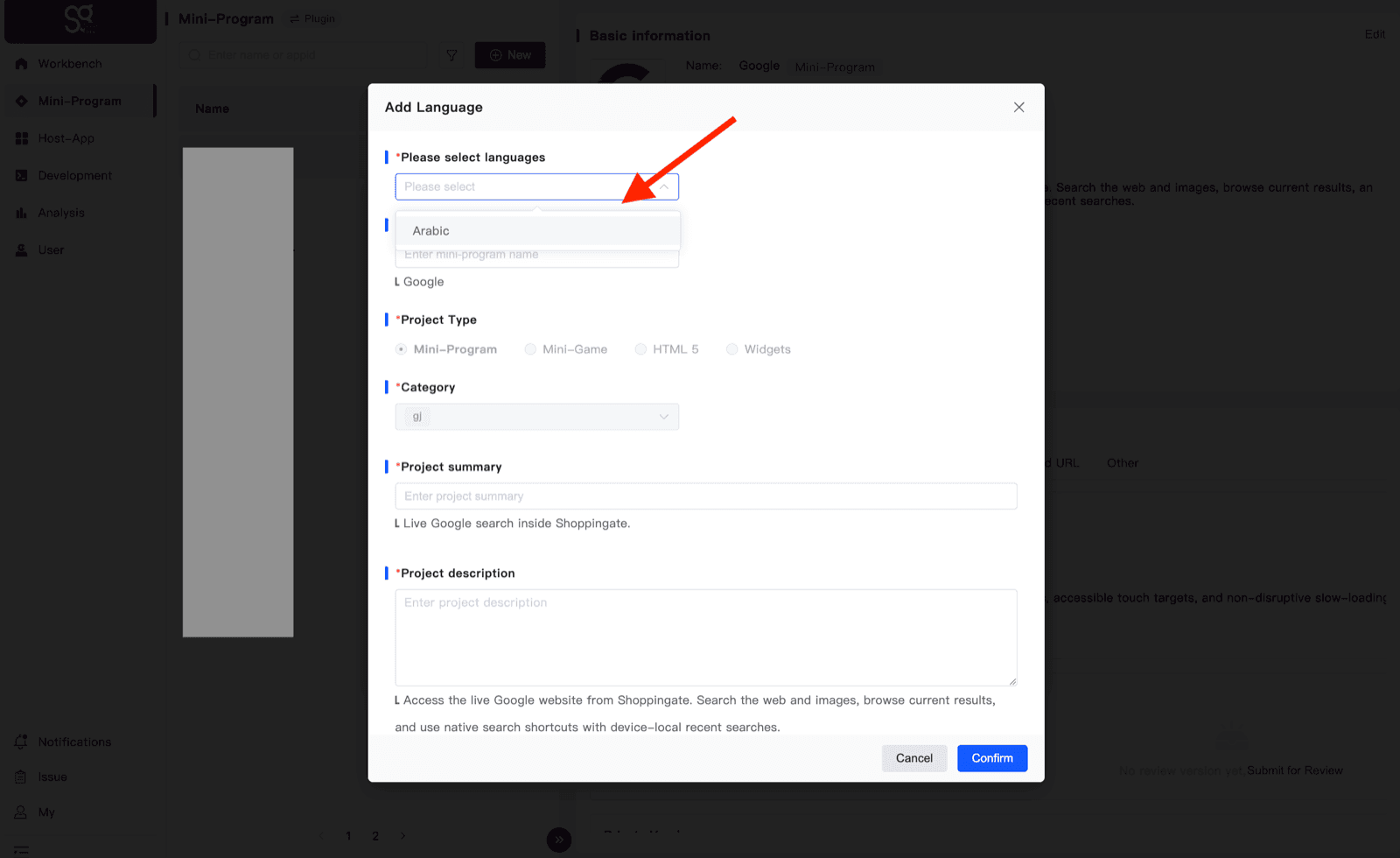1400x858 pixels.
Task: Choose Arabic from the language list
Action: point(537,231)
